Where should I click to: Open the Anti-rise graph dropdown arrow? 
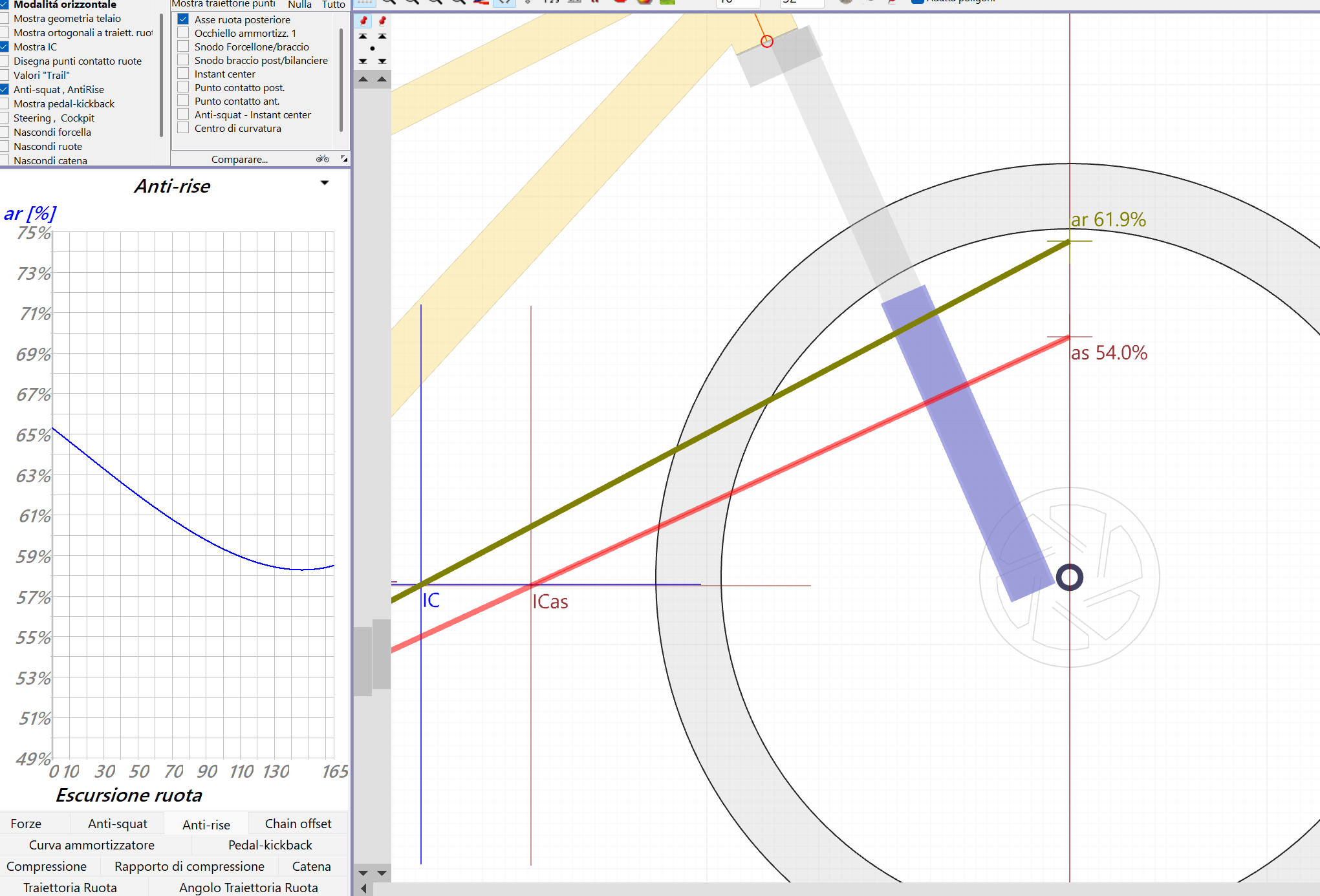pyautogui.click(x=325, y=184)
